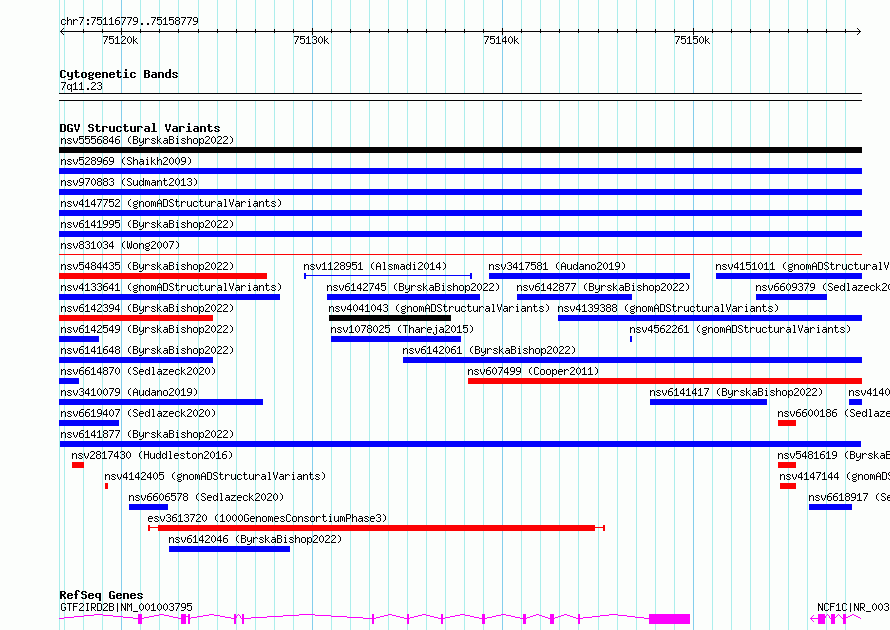Click the 7q11.23 band label
This screenshot has width=890, height=630.
[81, 86]
